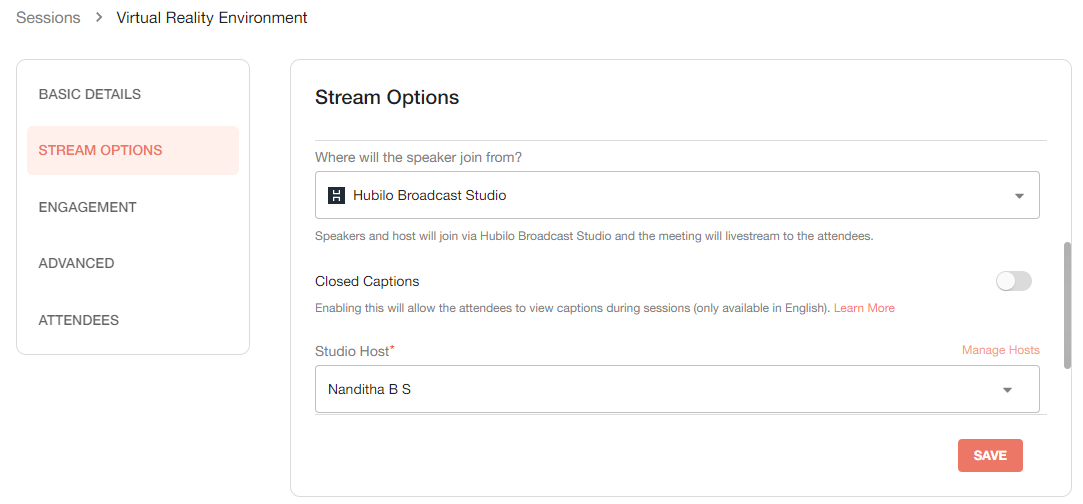The height and width of the screenshot is (504, 1083).
Task: Click the Virtual Reality Environment breadcrumb
Action: pyautogui.click(x=212, y=18)
